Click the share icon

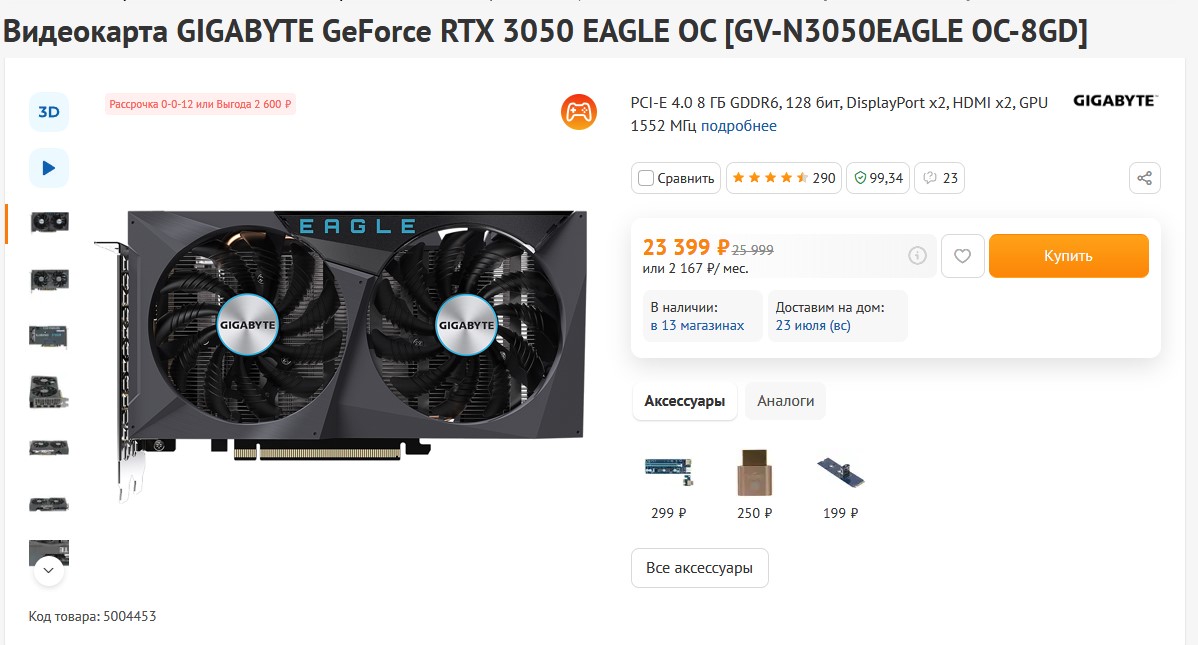click(x=1144, y=178)
